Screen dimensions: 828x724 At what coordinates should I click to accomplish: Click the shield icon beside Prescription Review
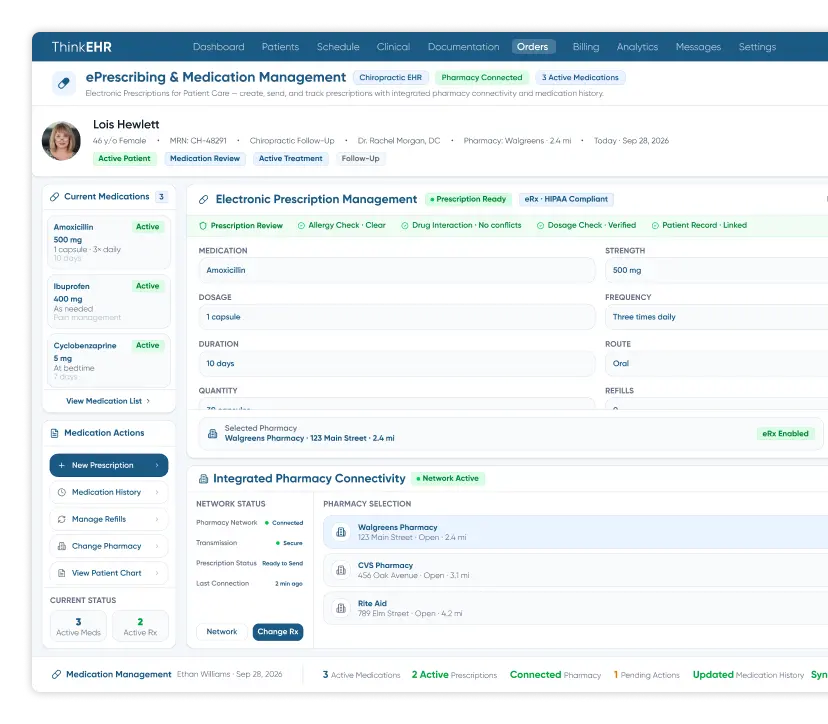[203, 225]
